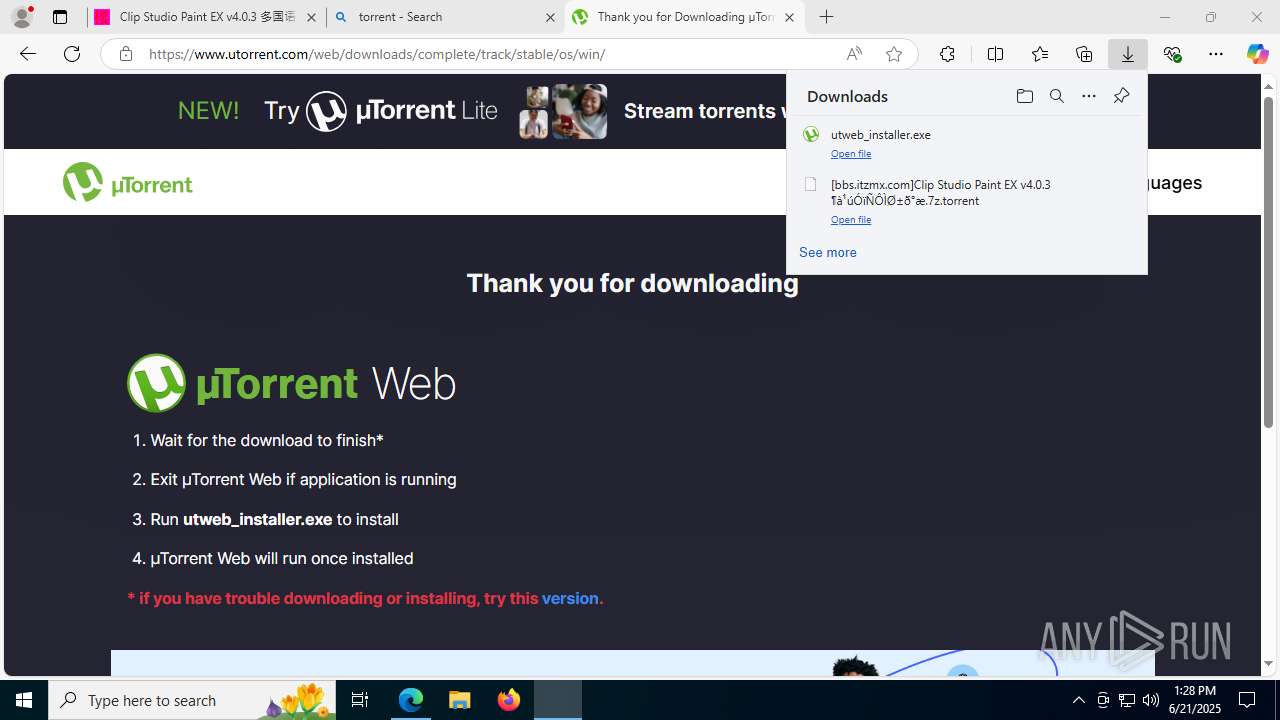1280x720 pixels.
Task: Open Browser essentials icon
Action: (x=1172, y=54)
